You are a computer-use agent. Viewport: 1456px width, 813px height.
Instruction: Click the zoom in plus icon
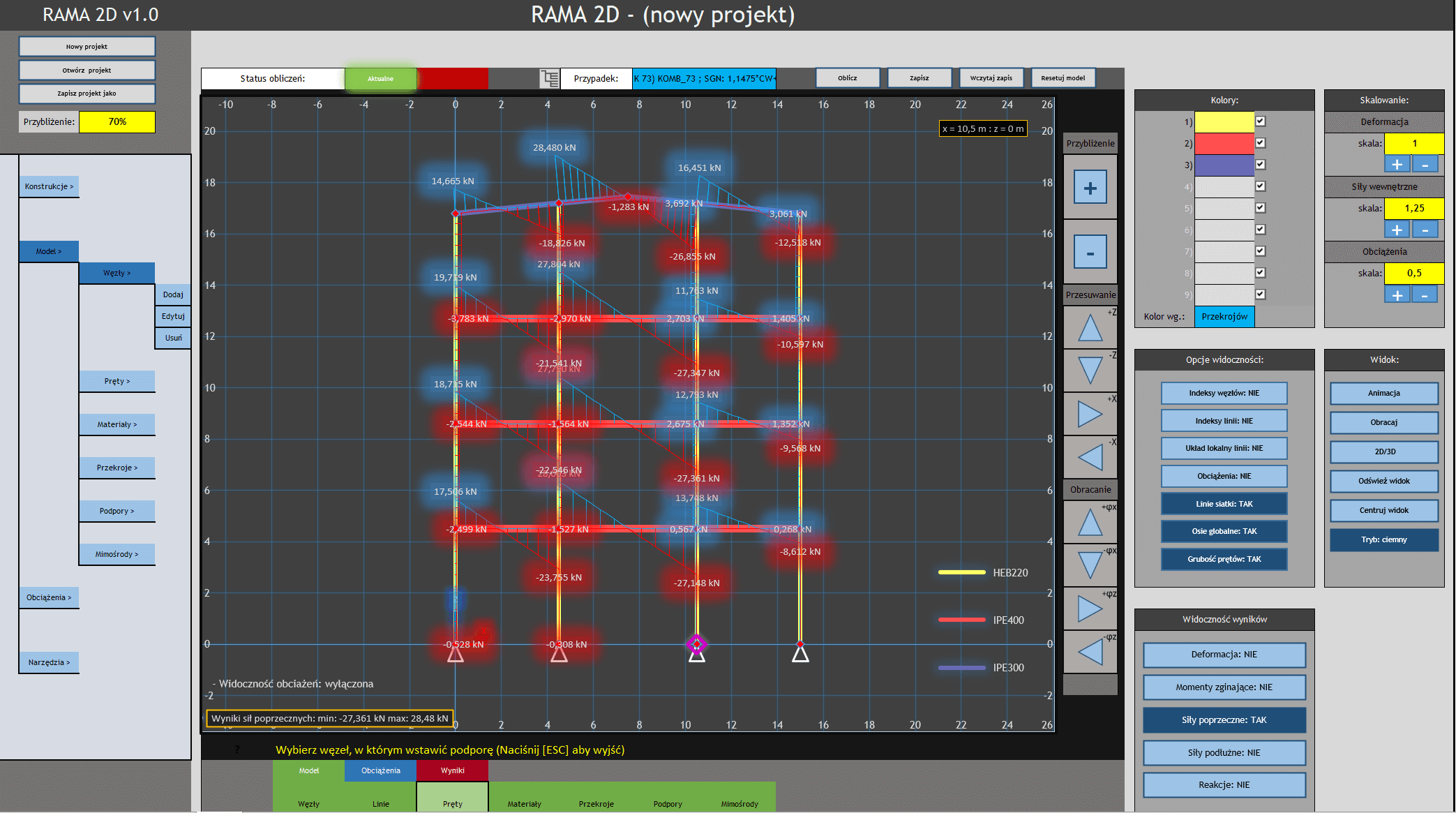[x=1090, y=187]
